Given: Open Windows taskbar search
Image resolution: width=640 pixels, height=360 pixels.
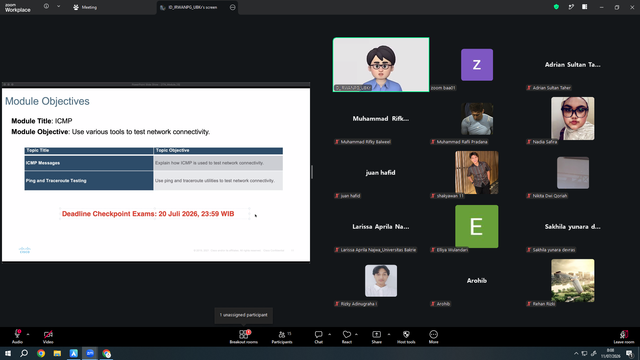Looking at the screenshot, I should [24, 353].
